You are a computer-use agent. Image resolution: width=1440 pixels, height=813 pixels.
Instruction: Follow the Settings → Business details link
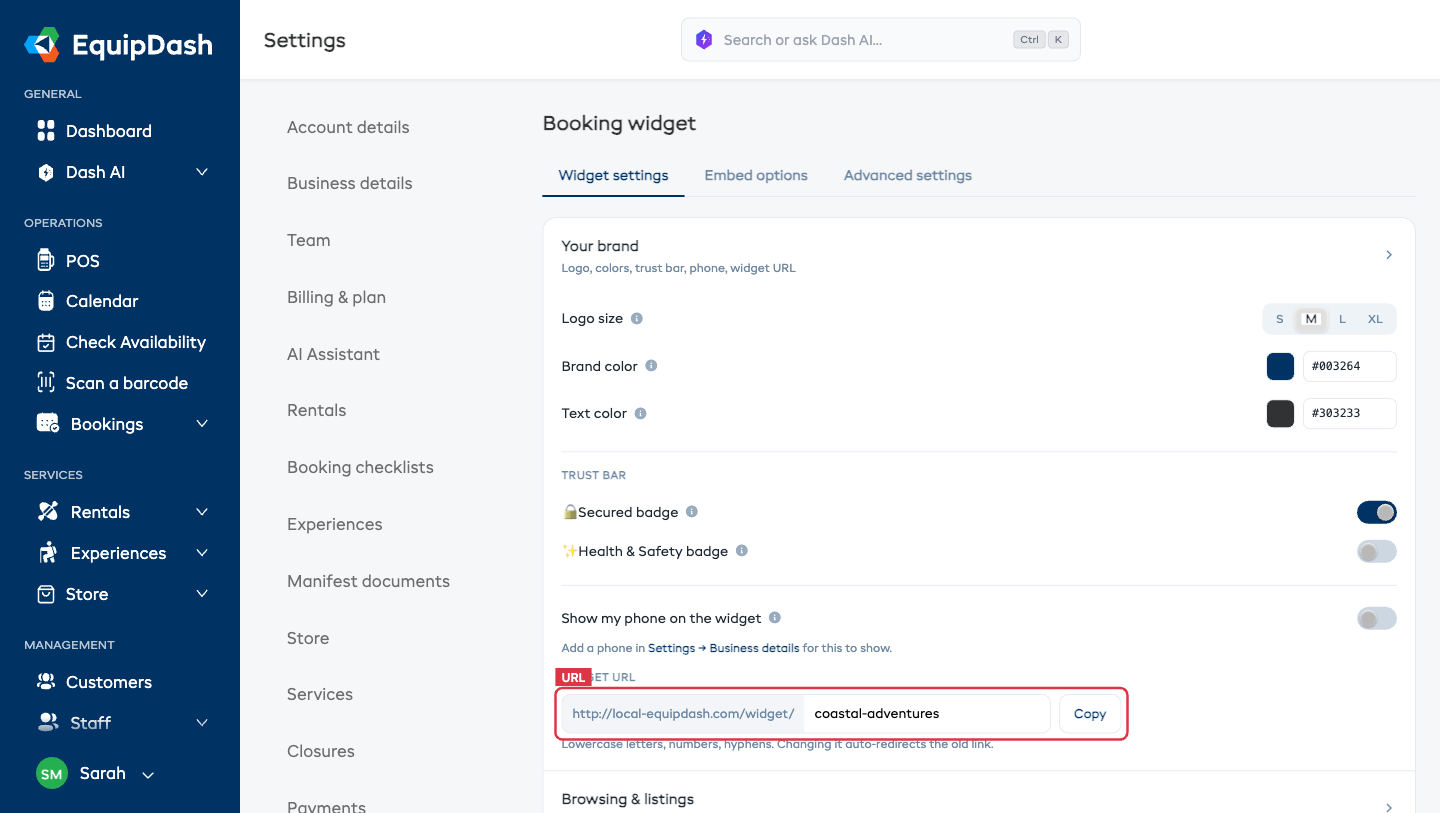(x=723, y=648)
